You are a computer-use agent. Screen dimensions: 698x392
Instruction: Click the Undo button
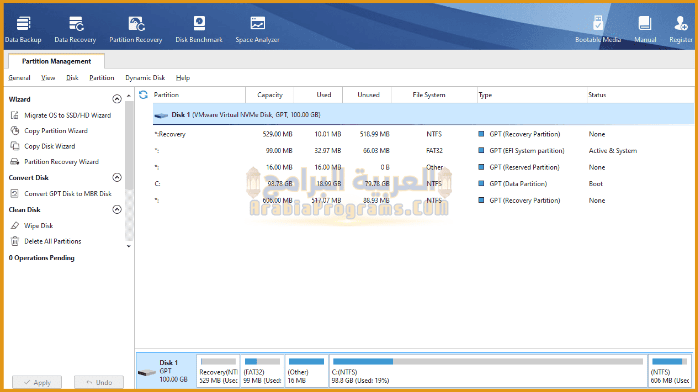coord(99,382)
